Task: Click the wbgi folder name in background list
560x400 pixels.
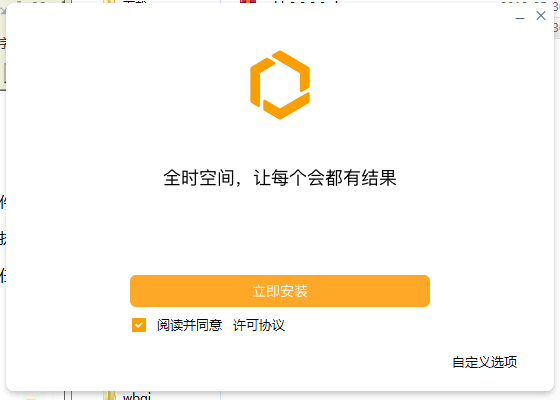Action: (137, 396)
